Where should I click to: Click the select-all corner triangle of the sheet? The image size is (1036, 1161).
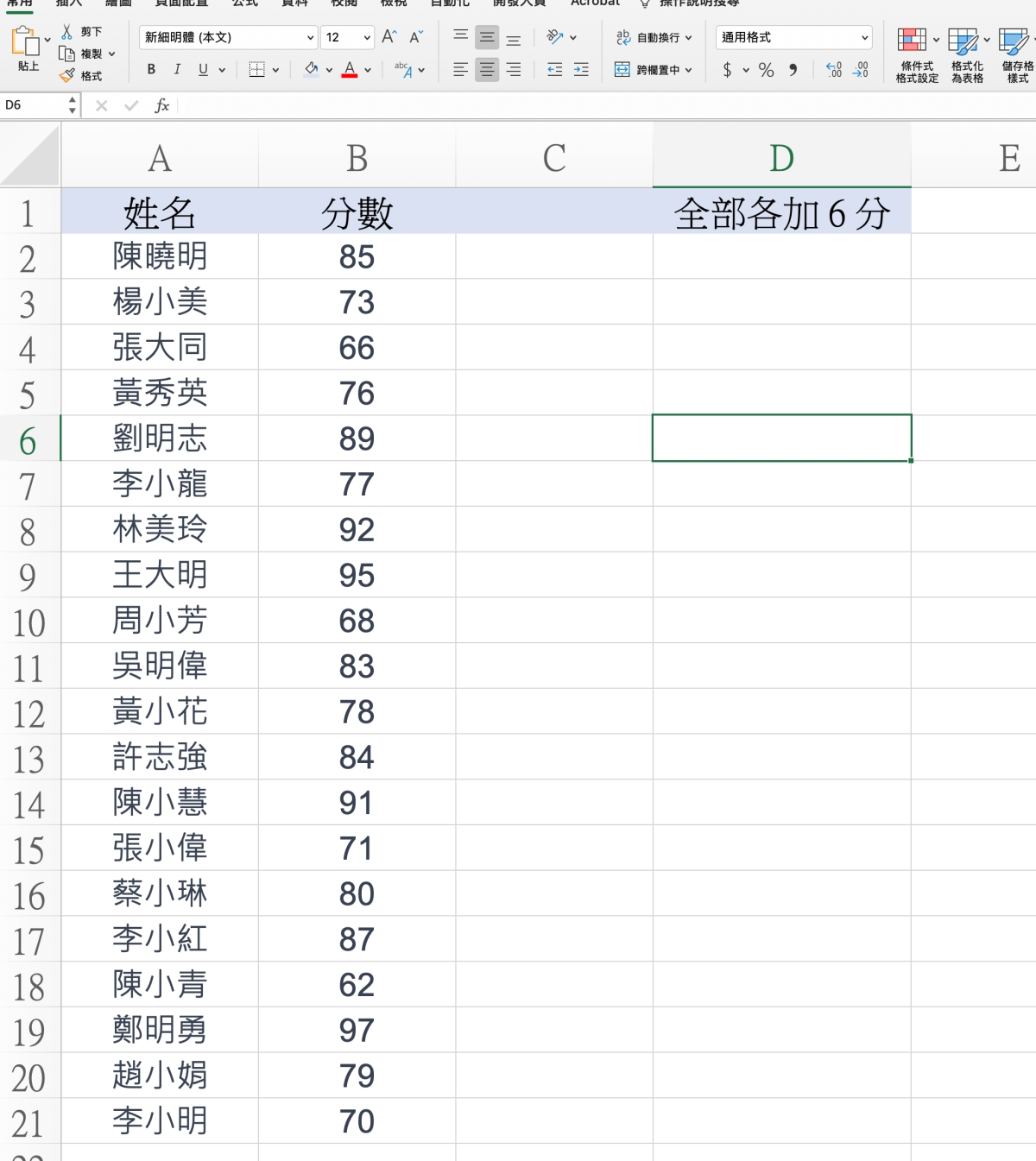tap(30, 156)
